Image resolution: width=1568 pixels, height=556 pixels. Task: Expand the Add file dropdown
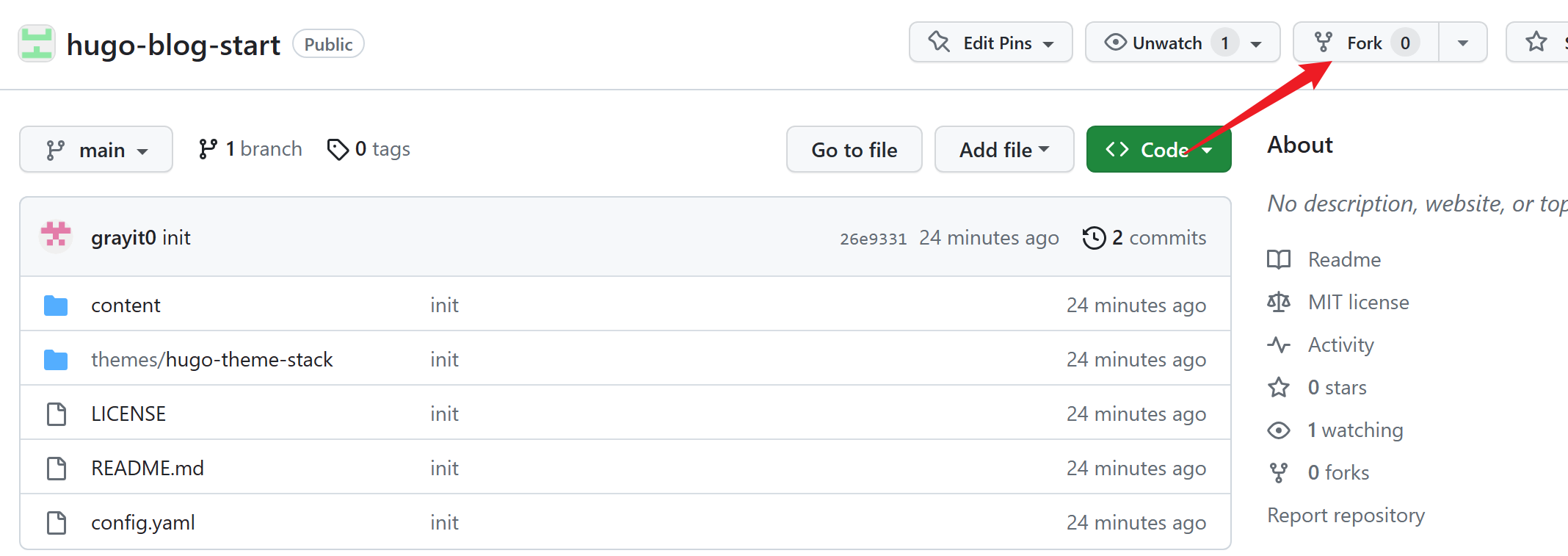click(x=1003, y=150)
